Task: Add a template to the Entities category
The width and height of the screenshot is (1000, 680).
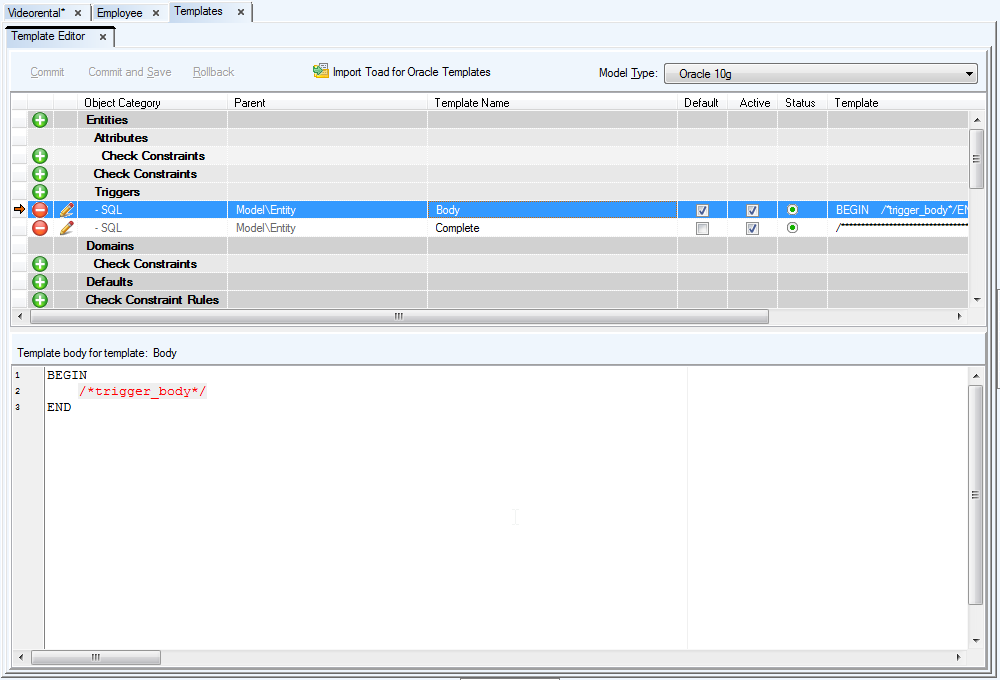Action: 40,120
